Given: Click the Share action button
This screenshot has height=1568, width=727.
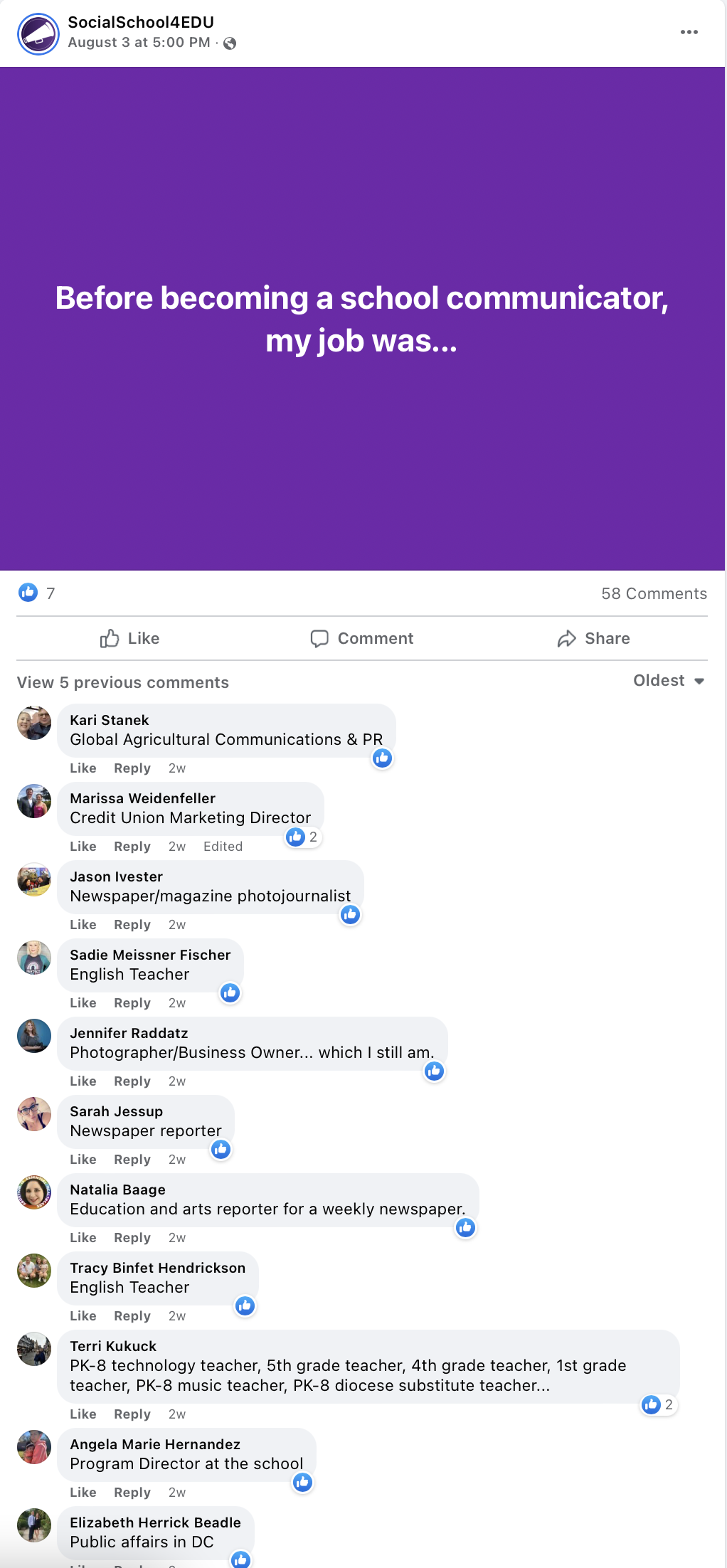Looking at the screenshot, I should (594, 638).
